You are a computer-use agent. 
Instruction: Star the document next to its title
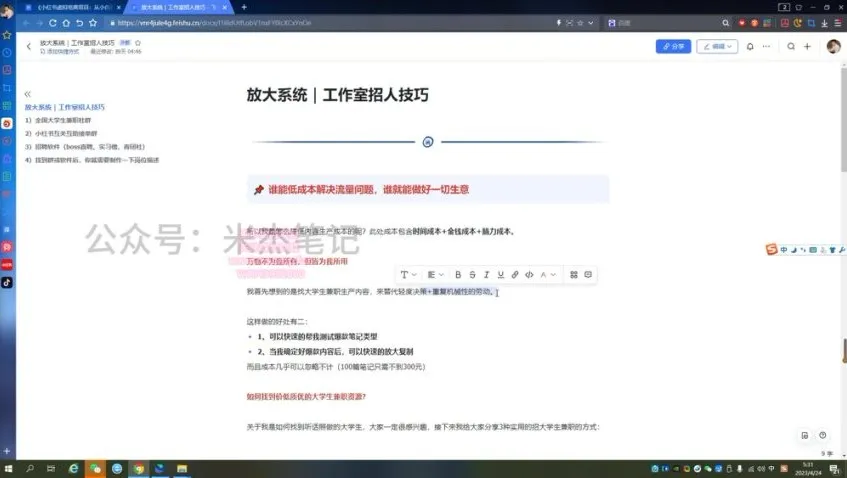point(138,43)
